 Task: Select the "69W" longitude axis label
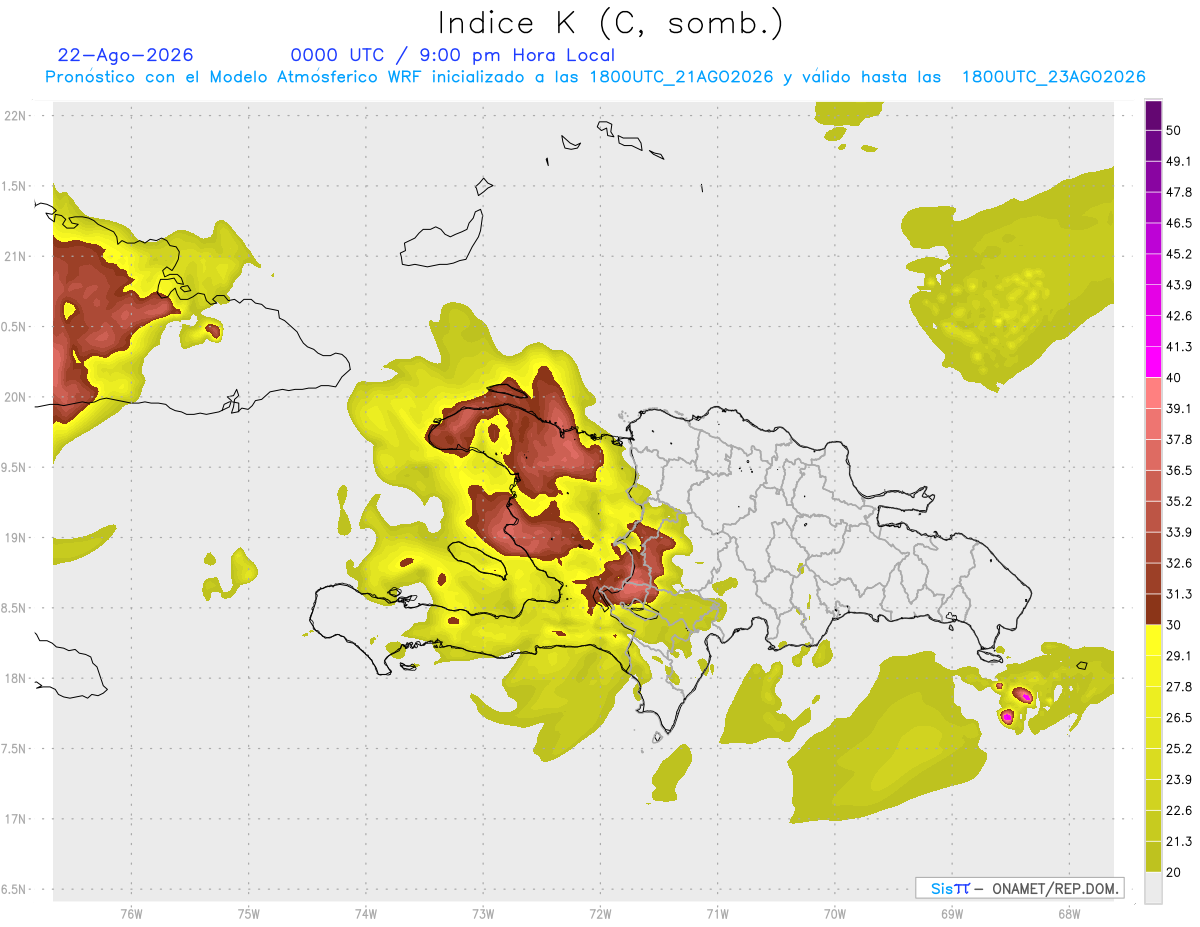pos(951,913)
